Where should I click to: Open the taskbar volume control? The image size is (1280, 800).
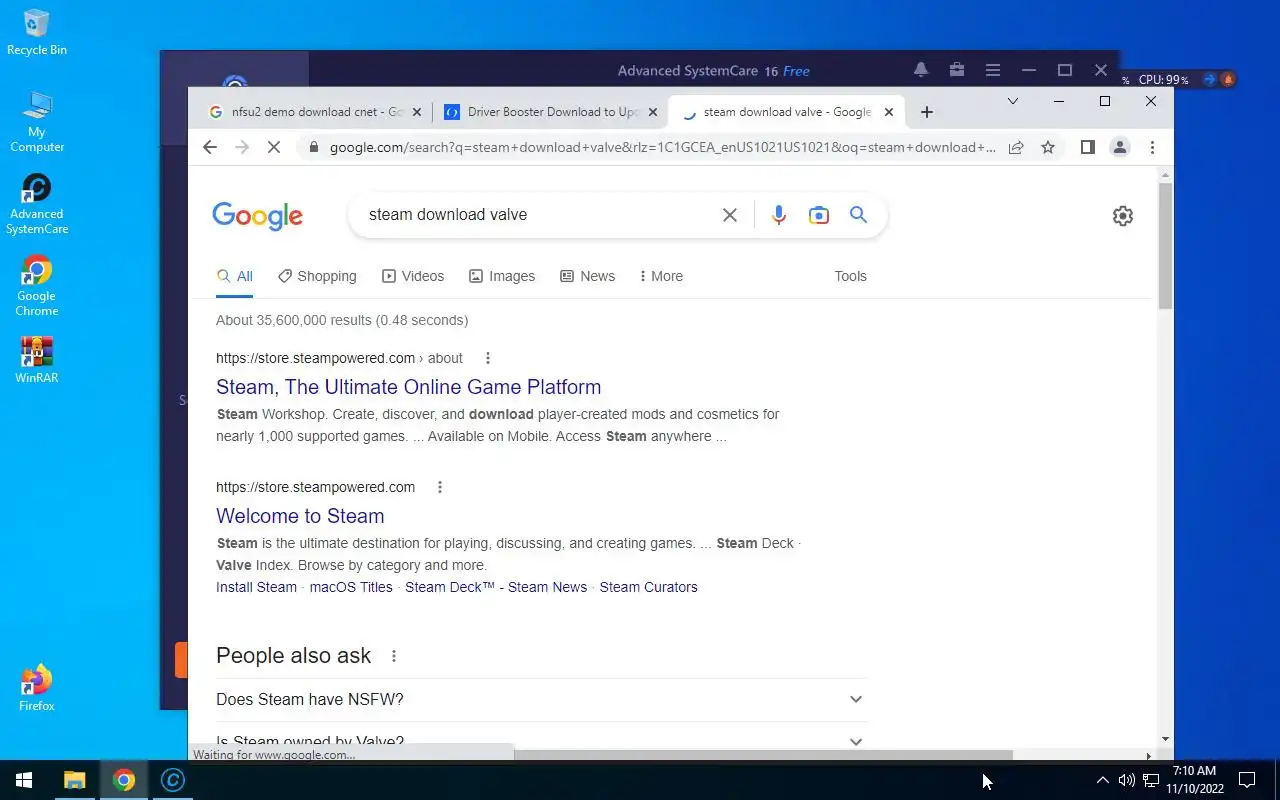(x=1127, y=780)
